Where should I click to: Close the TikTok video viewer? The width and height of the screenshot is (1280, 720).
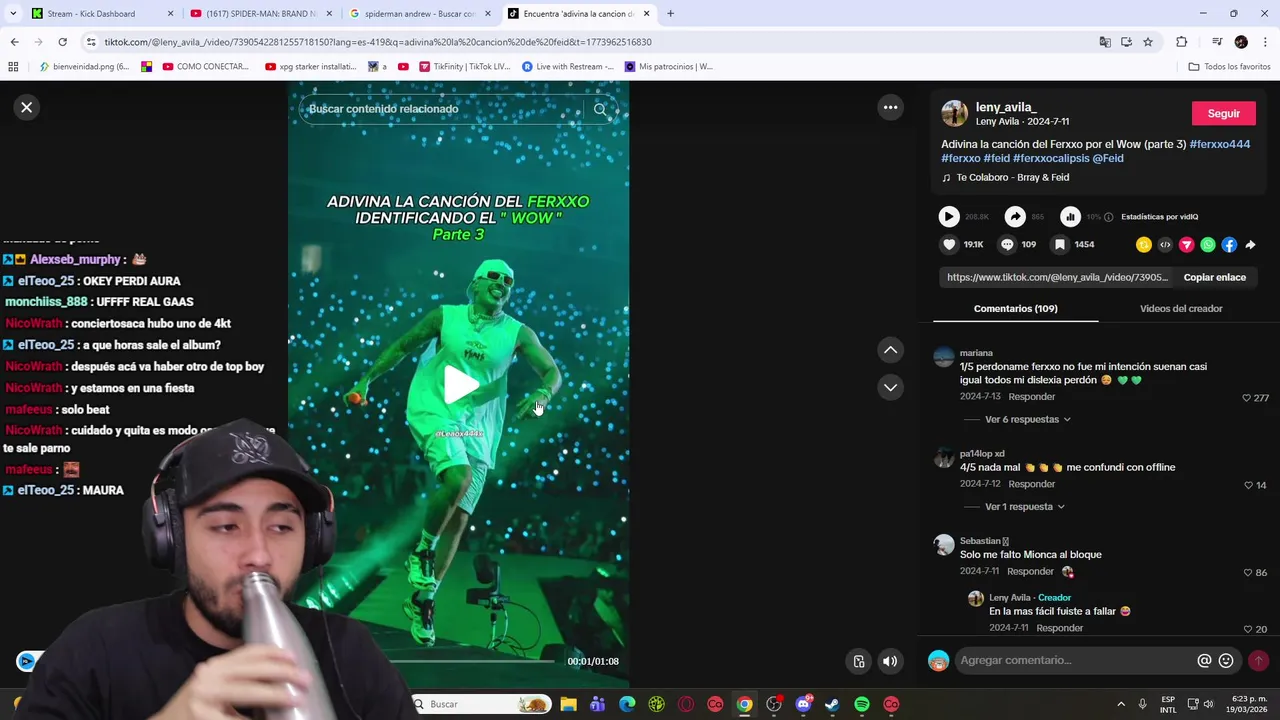click(27, 107)
